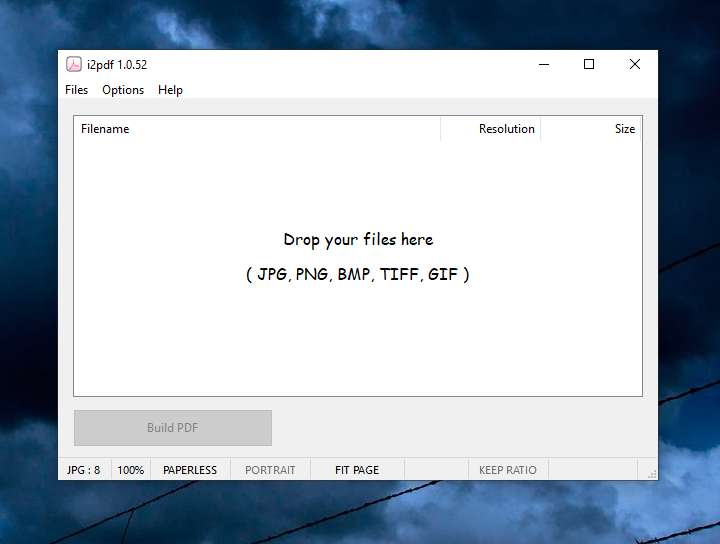Open the Help menu
The width and height of the screenshot is (720, 544).
[170, 90]
